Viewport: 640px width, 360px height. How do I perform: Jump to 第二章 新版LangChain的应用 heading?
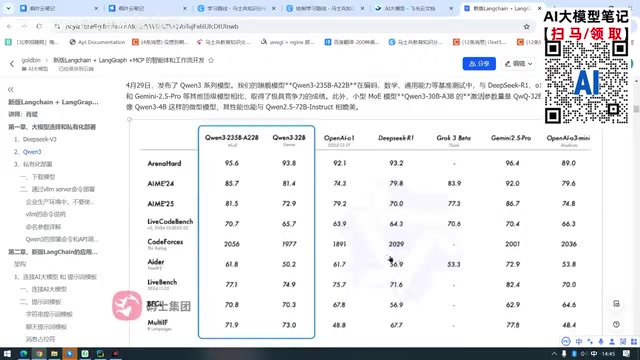53,252
